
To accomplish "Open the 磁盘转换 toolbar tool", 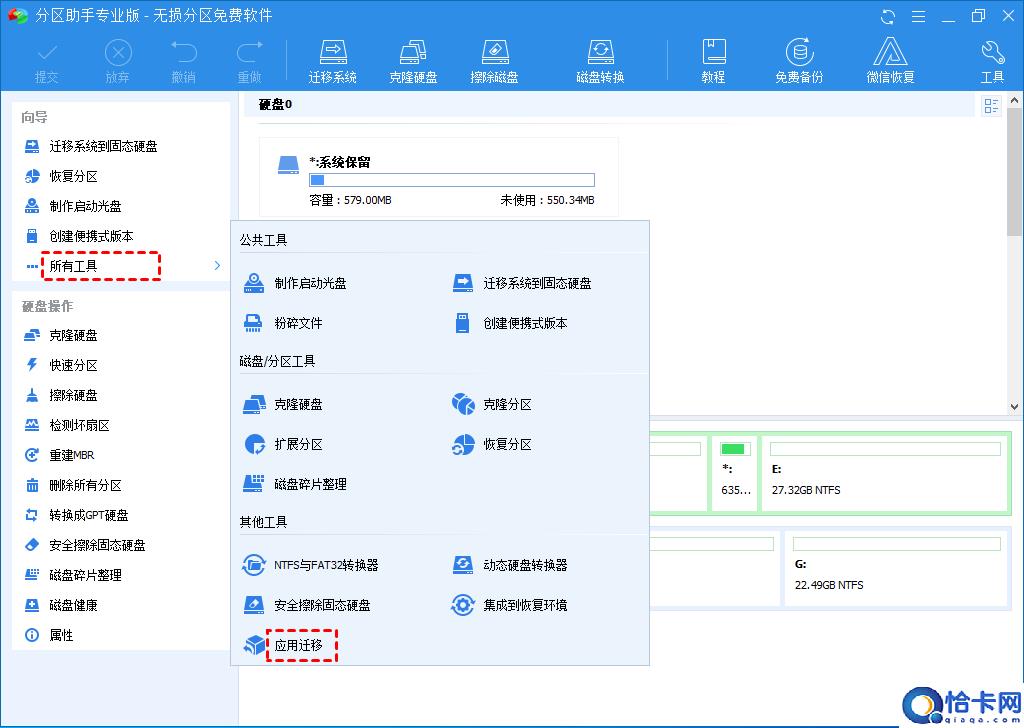I will point(600,61).
